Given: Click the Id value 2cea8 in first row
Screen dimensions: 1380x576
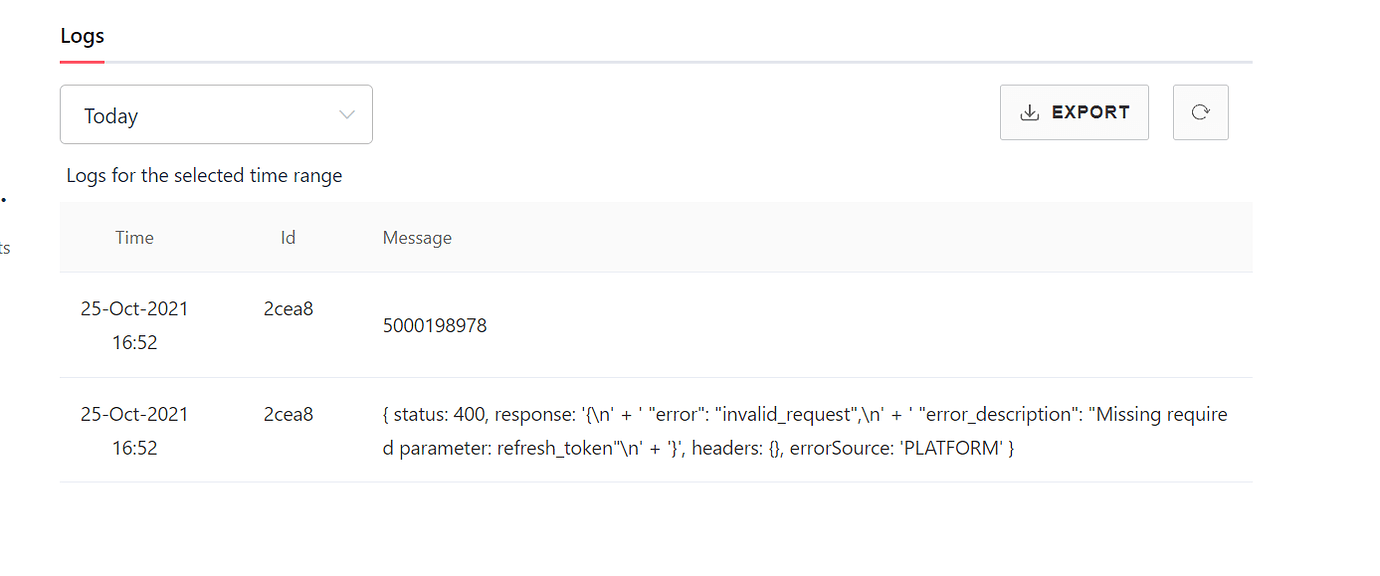Looking at the screenshot, I should 288,308.
